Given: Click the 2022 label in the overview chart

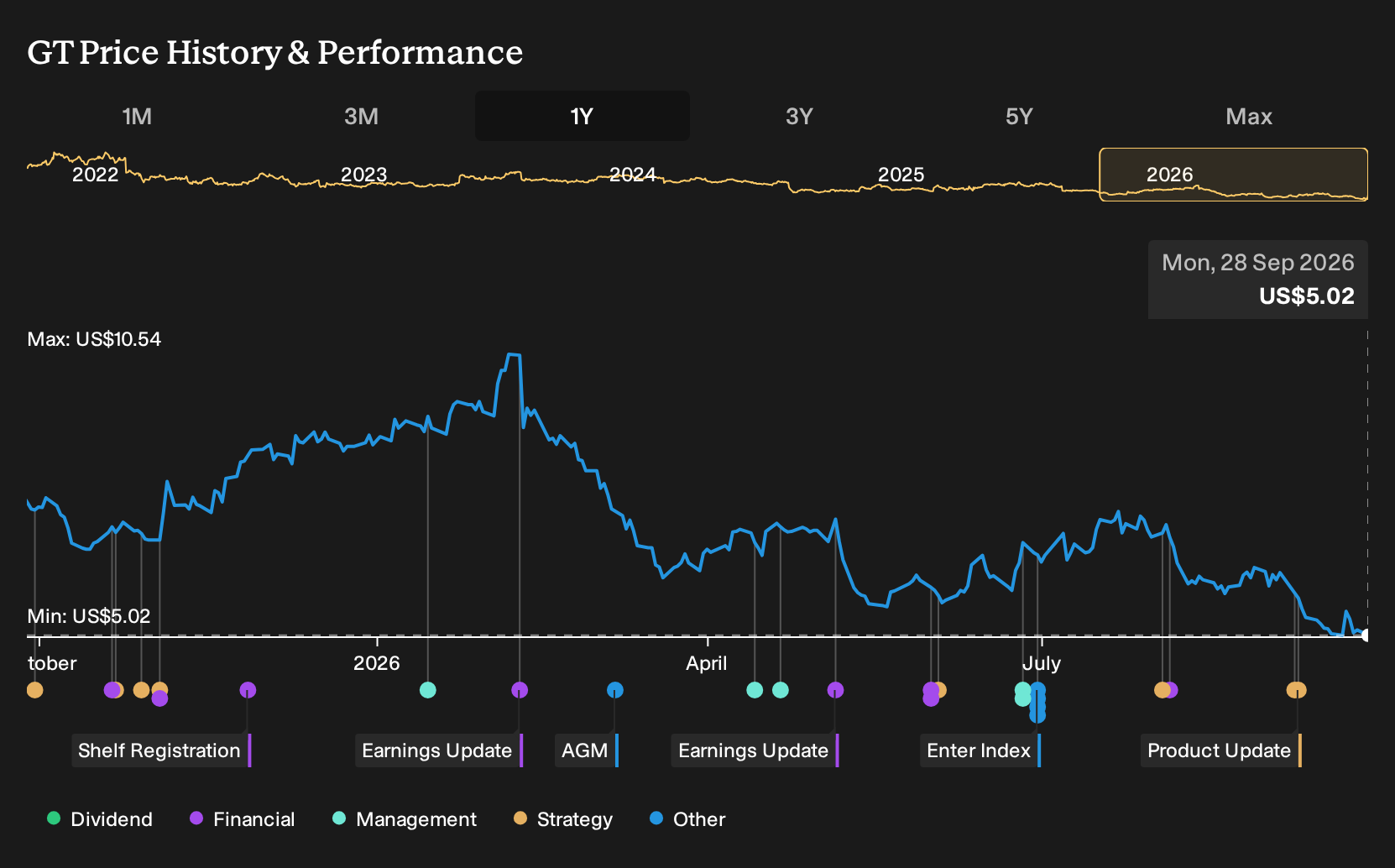Looking at the screenshot, I should [x=96, y=175].
